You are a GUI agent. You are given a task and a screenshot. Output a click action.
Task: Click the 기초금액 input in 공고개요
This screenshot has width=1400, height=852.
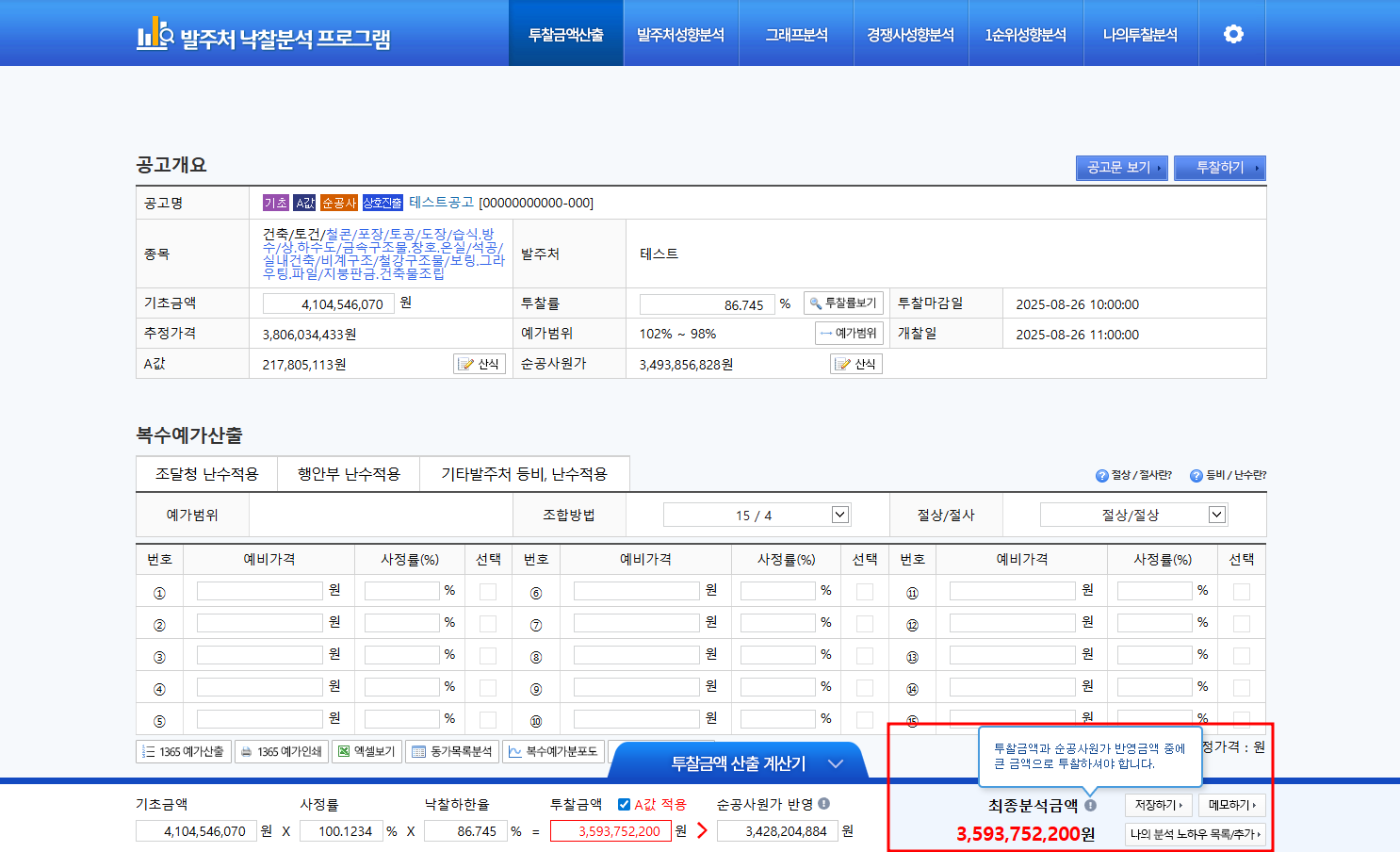(328, 303)
